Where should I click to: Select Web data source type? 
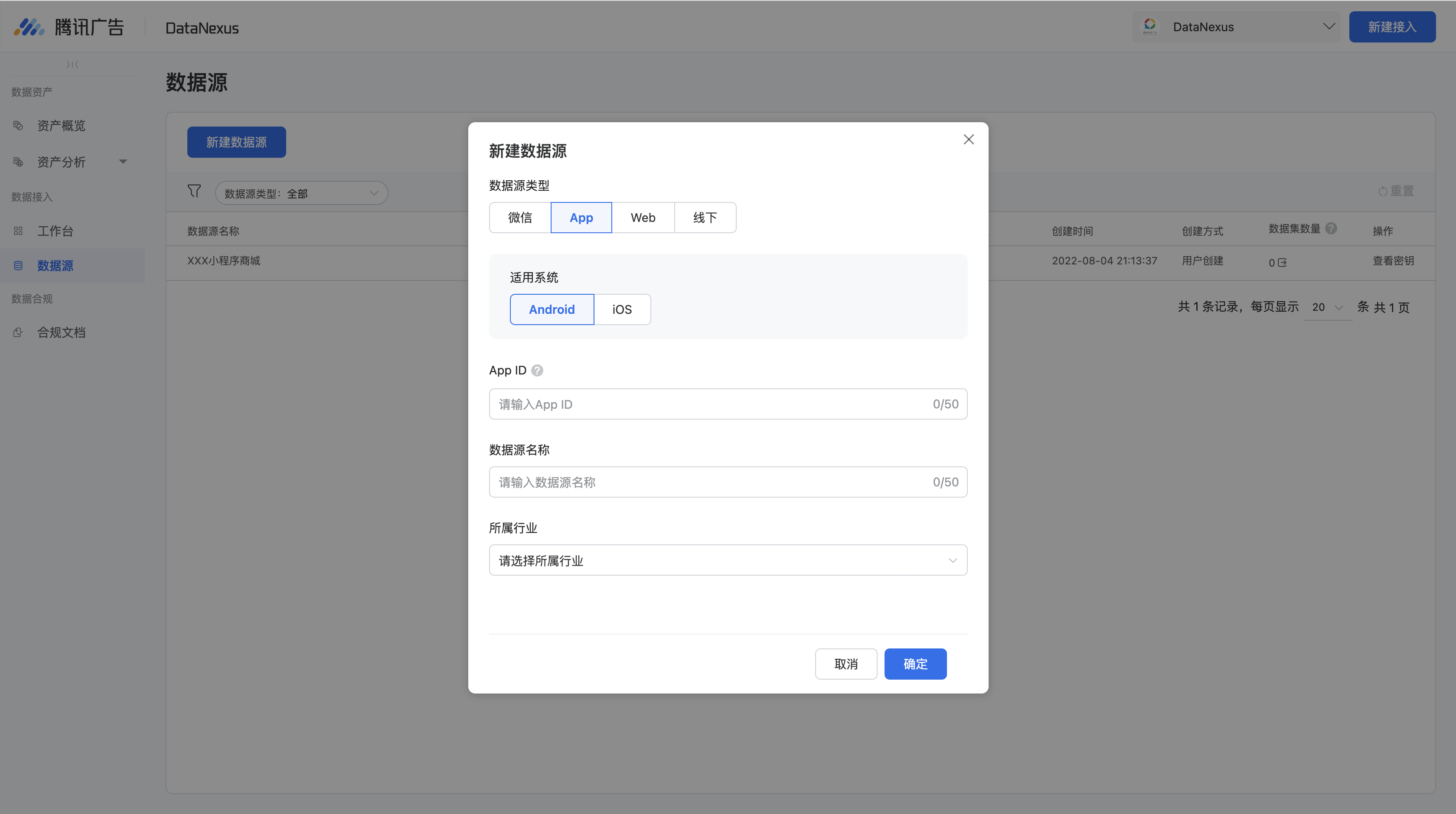(643, 218)
